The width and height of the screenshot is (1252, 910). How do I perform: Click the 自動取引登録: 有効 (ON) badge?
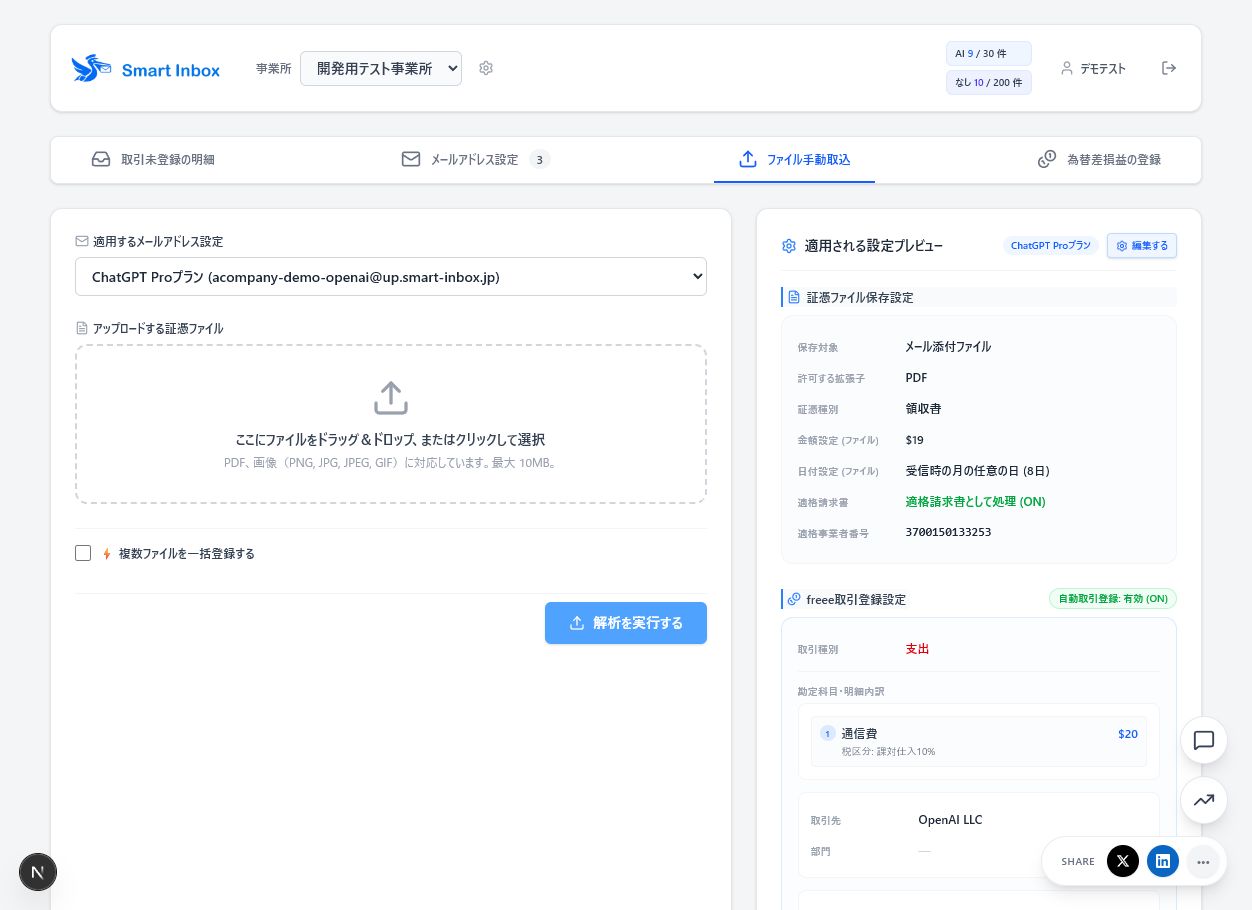[x=1113, y=599]
